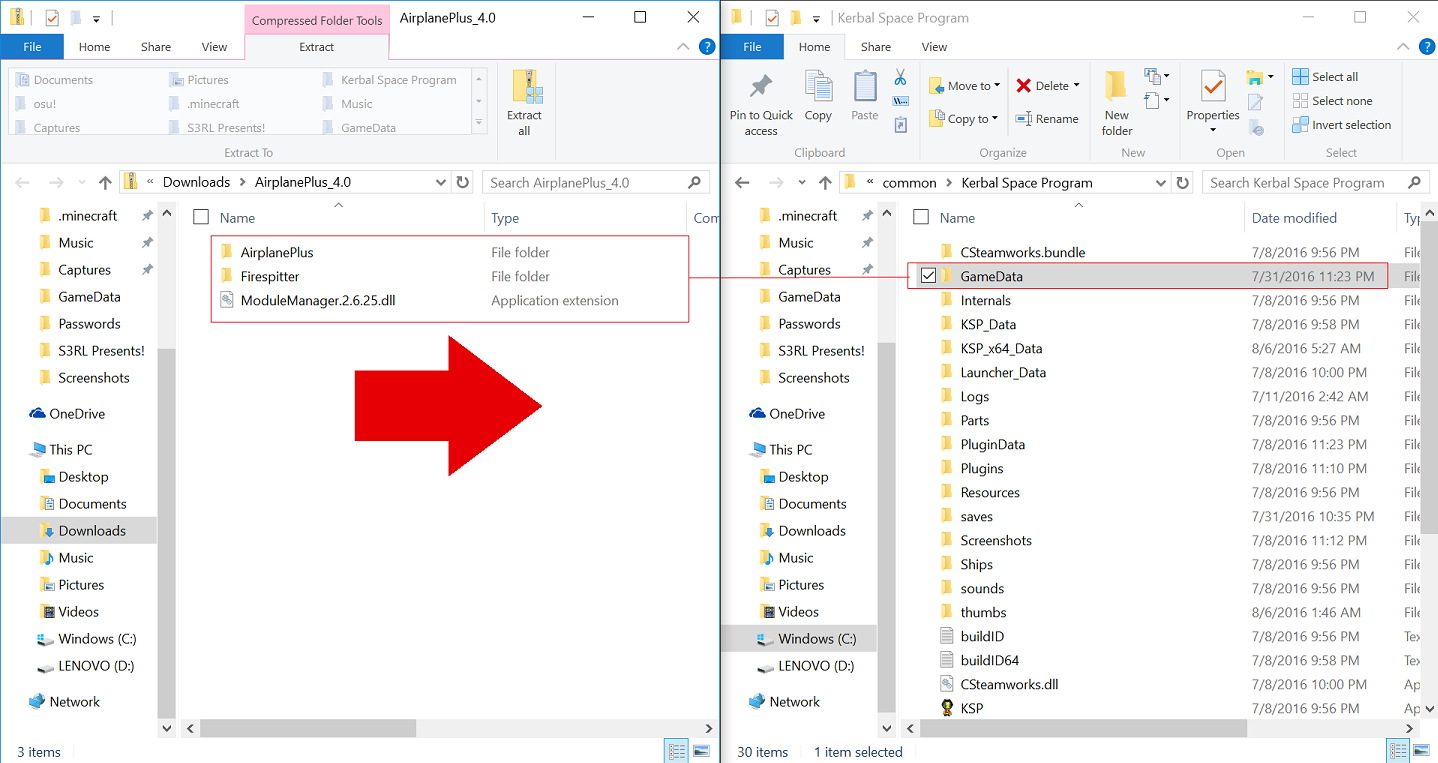Click Invert selection in ribbon
Viewport: 1438px width, 763px height.
tap(1342, 125)
